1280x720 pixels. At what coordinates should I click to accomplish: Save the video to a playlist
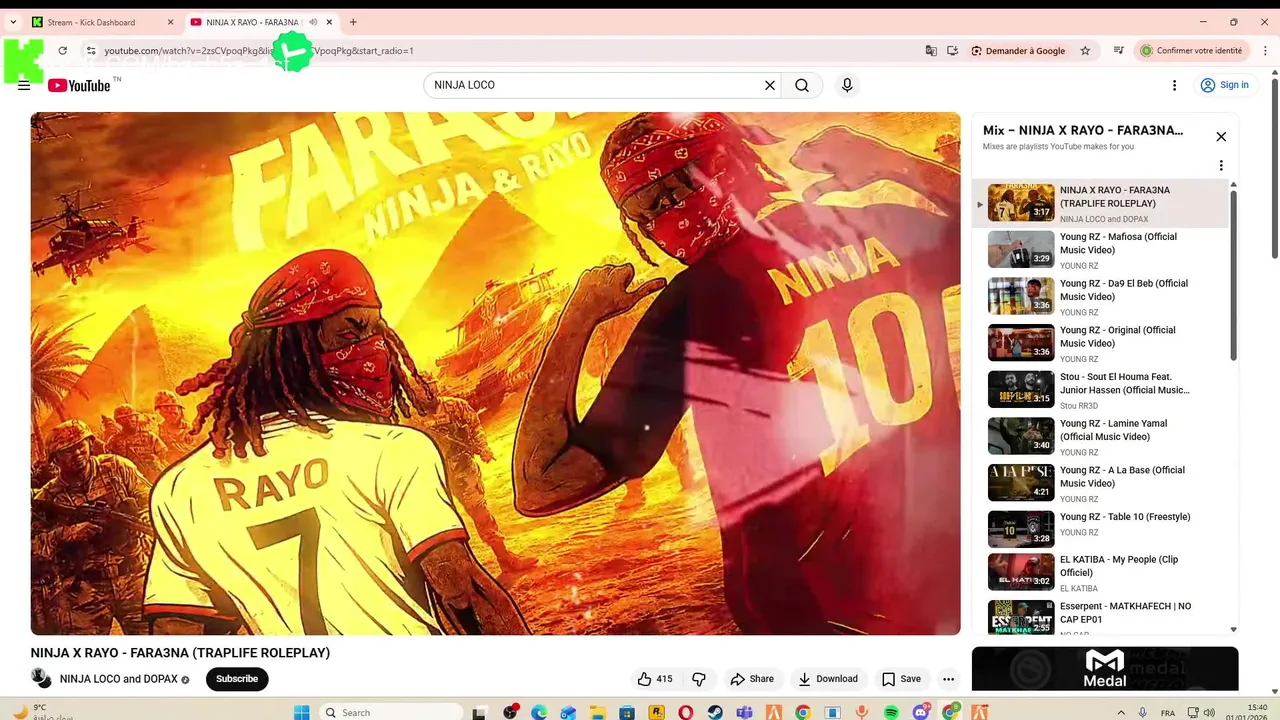pos(901,679)
